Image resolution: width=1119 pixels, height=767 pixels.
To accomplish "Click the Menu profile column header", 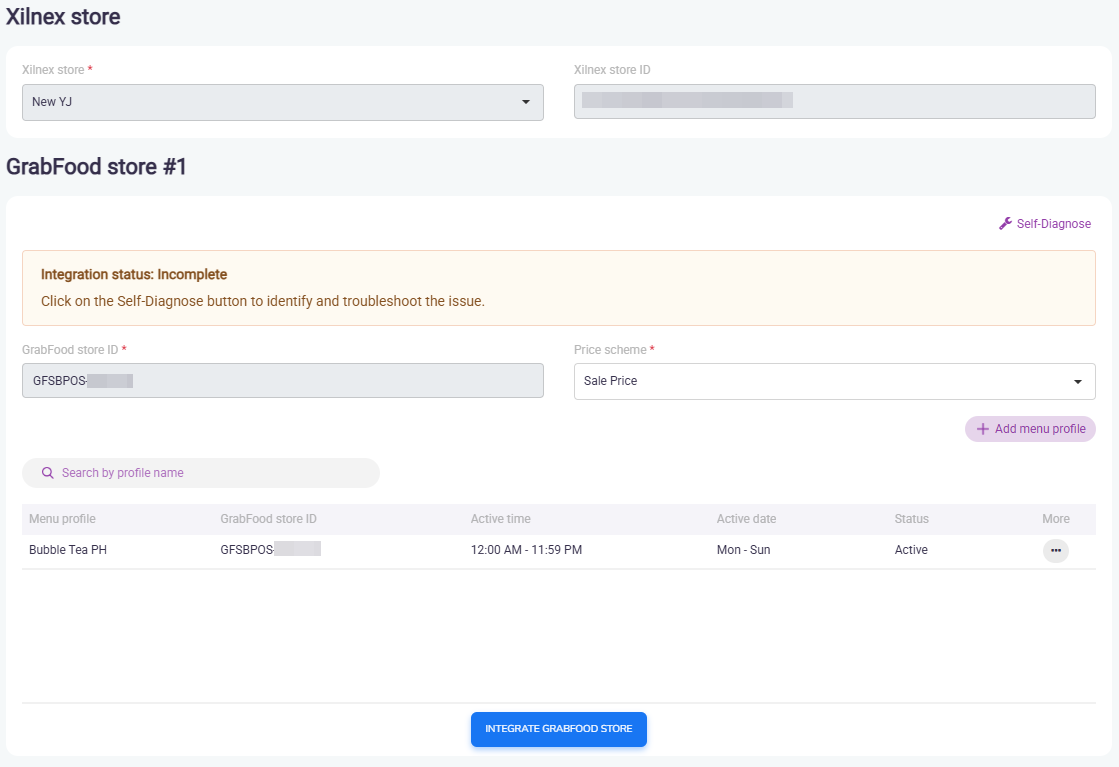I will click(x=62, y=519).
